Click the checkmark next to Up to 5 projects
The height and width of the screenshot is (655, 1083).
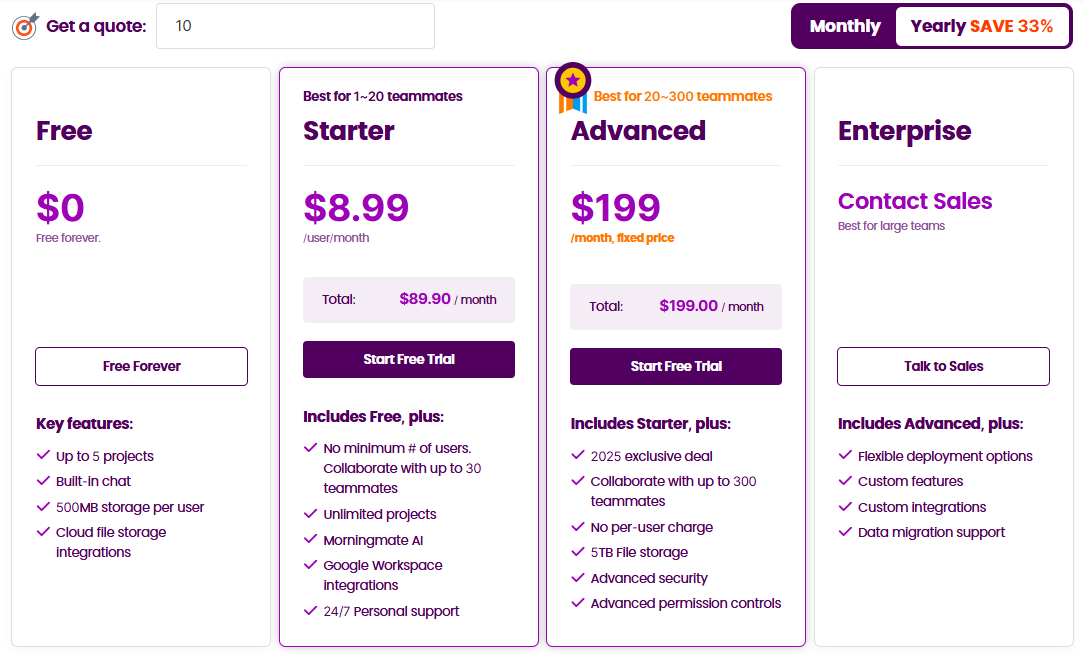pyautogui.click(x=42, y=456)
